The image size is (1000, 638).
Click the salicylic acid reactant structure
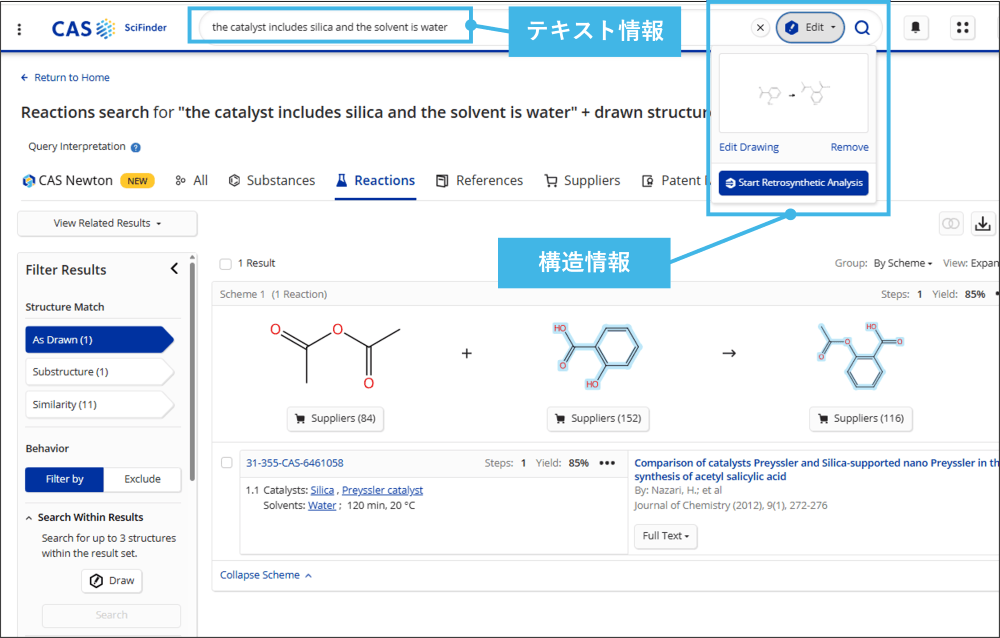[x=596, y=355]
